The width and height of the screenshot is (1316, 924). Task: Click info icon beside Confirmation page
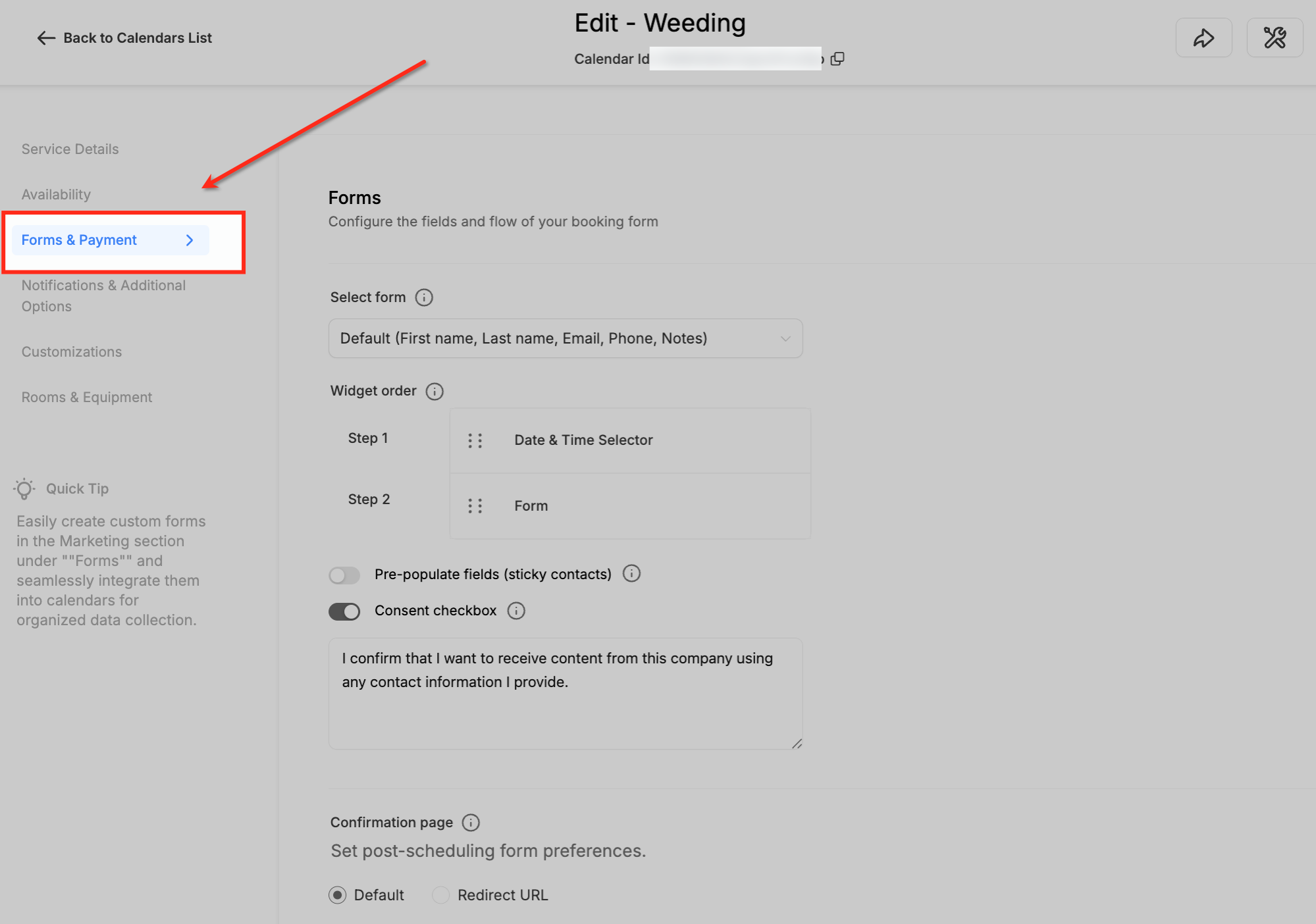click(471, 823)
